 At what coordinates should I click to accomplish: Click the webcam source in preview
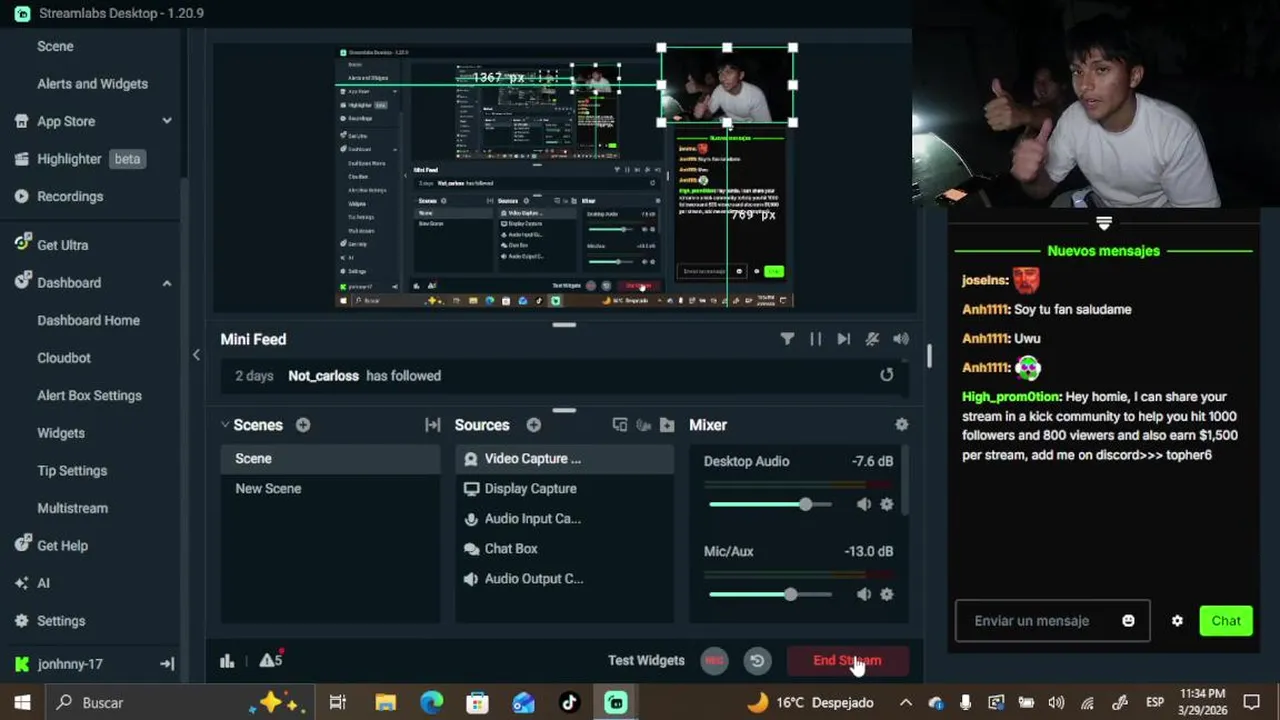tap(727, 85)
